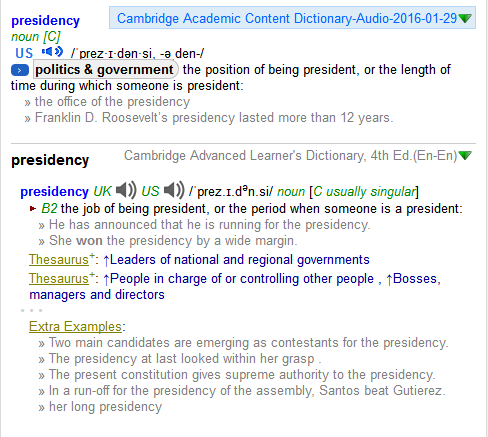Play the UK pronunciation speaker icon
Viewport: 488px width, 437px height.
126,190
